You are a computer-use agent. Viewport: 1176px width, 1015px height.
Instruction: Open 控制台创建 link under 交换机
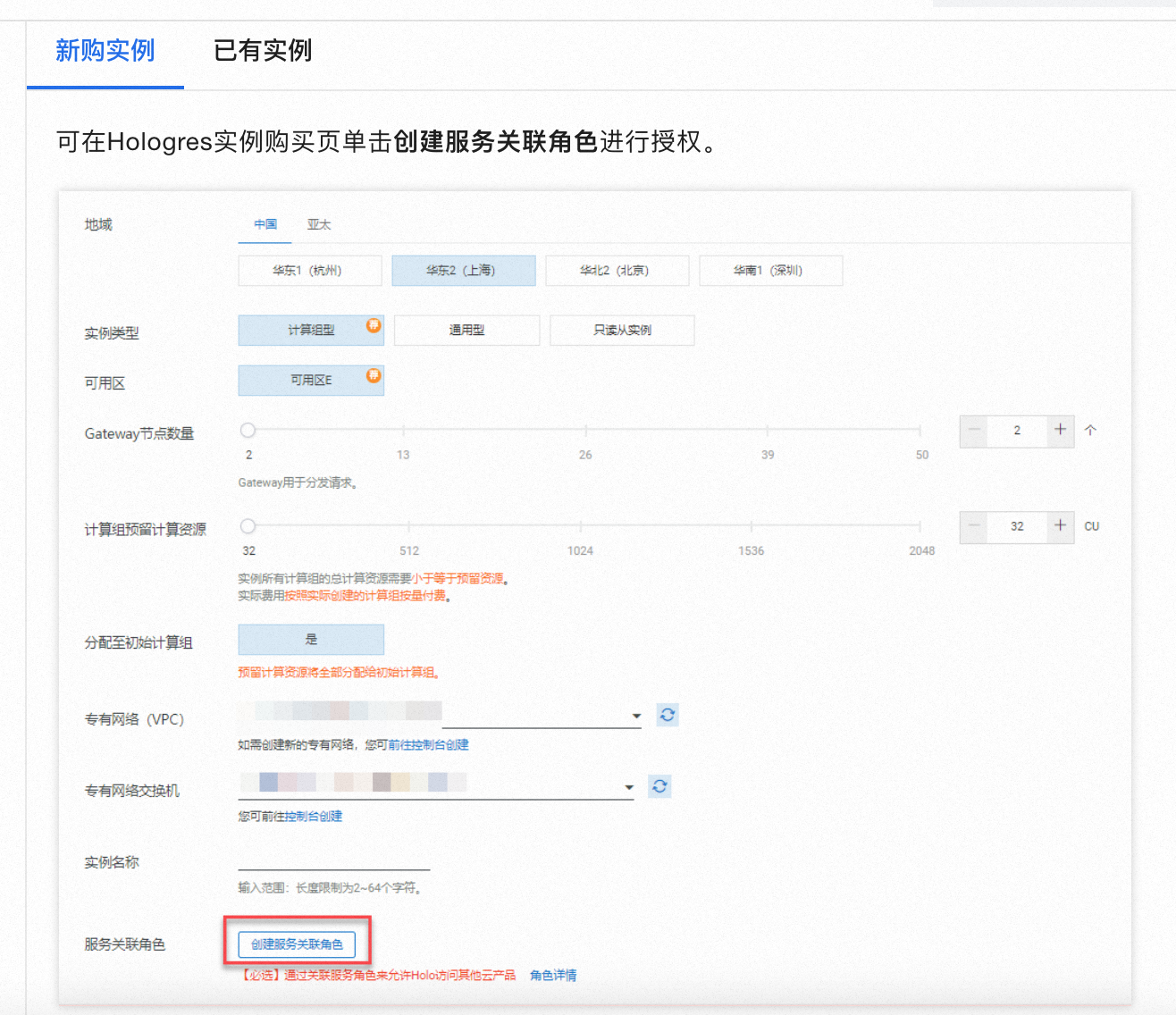click(314, 817)
